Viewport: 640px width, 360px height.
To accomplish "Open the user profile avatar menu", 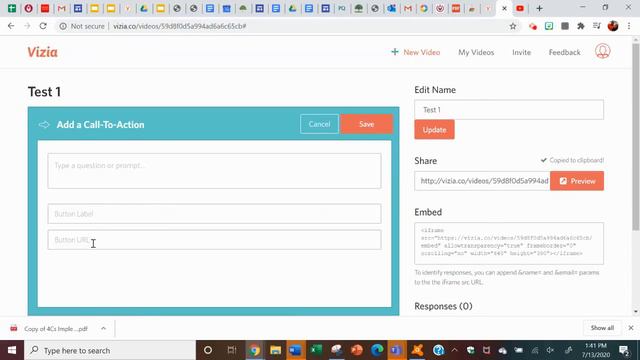I will point(602,51).
